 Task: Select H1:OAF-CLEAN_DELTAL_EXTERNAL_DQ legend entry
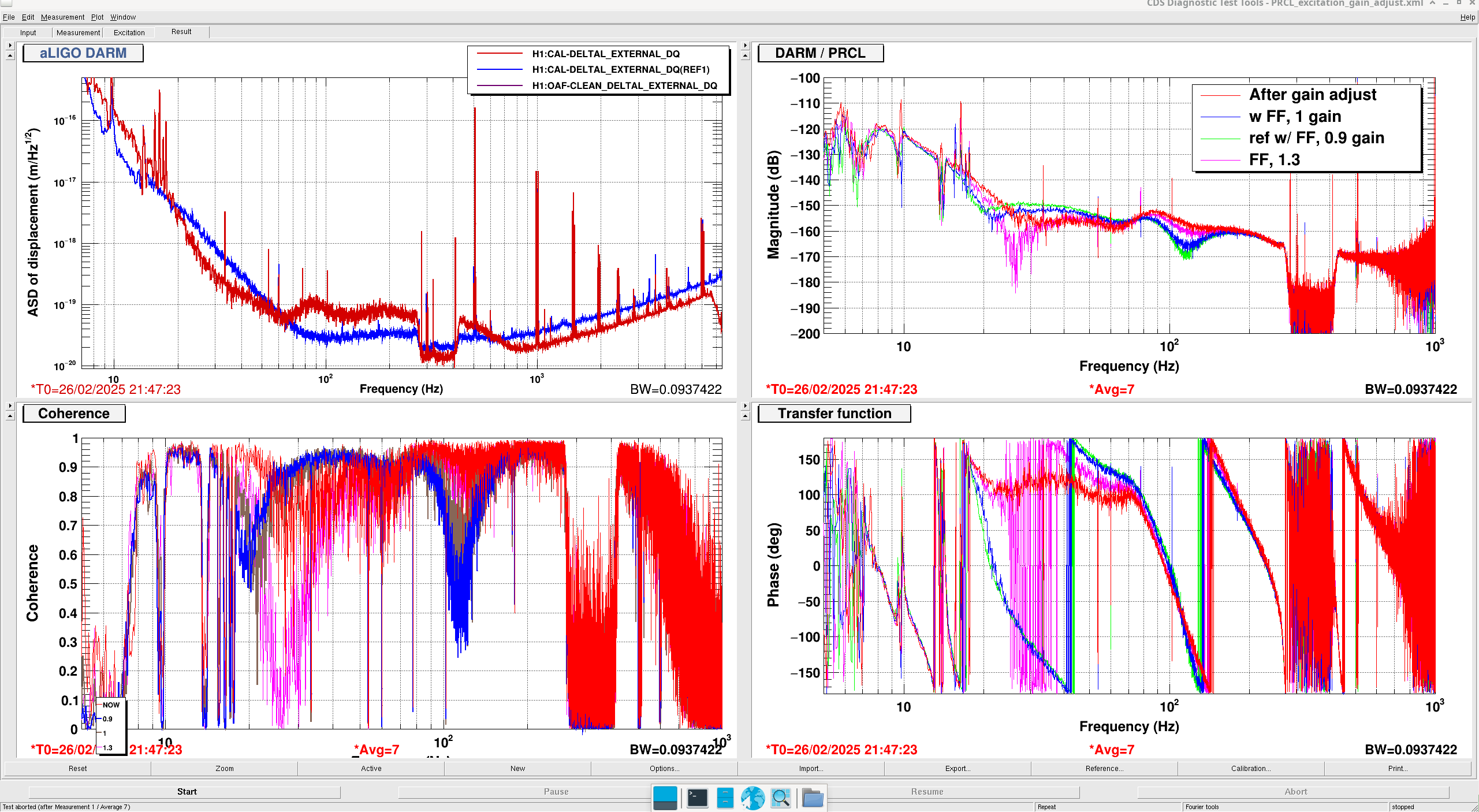coord(624,85)
